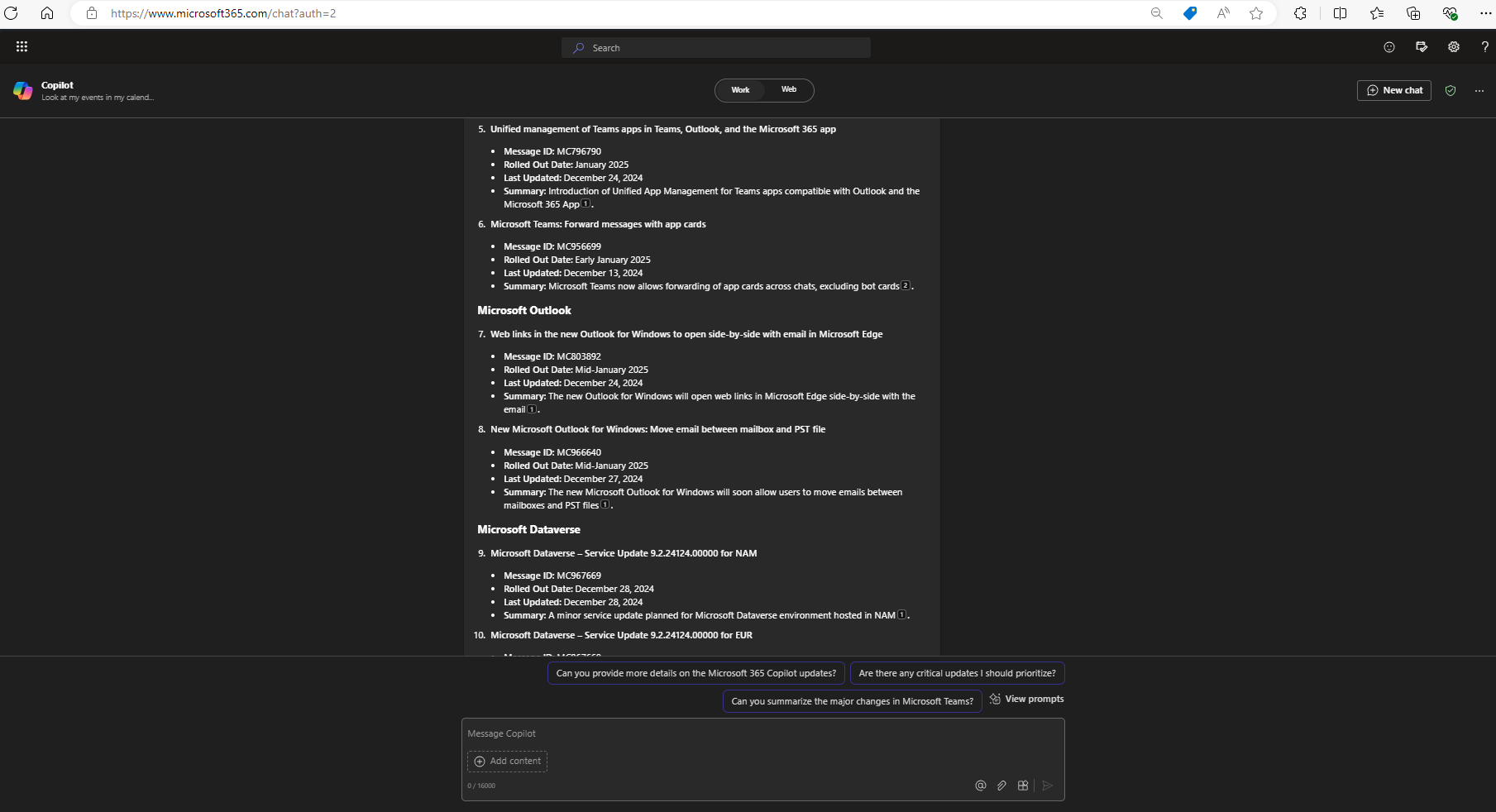Ask for more details on Copilot updates
This screenshot has height=812, width=1496.
pyautogui.click(x=696, y=673)
